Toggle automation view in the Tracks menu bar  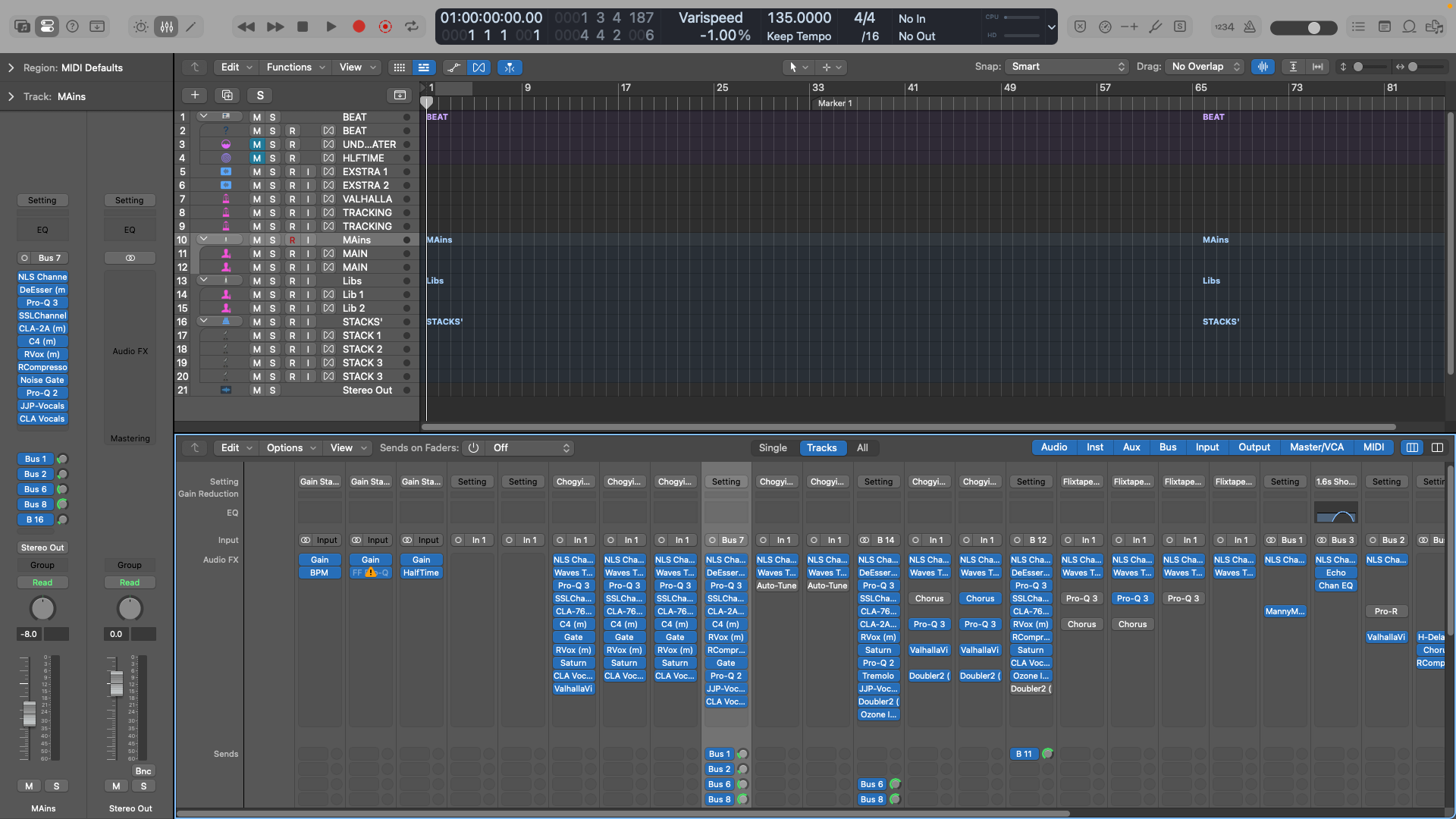pyautogui.click(x=454, y=67)
